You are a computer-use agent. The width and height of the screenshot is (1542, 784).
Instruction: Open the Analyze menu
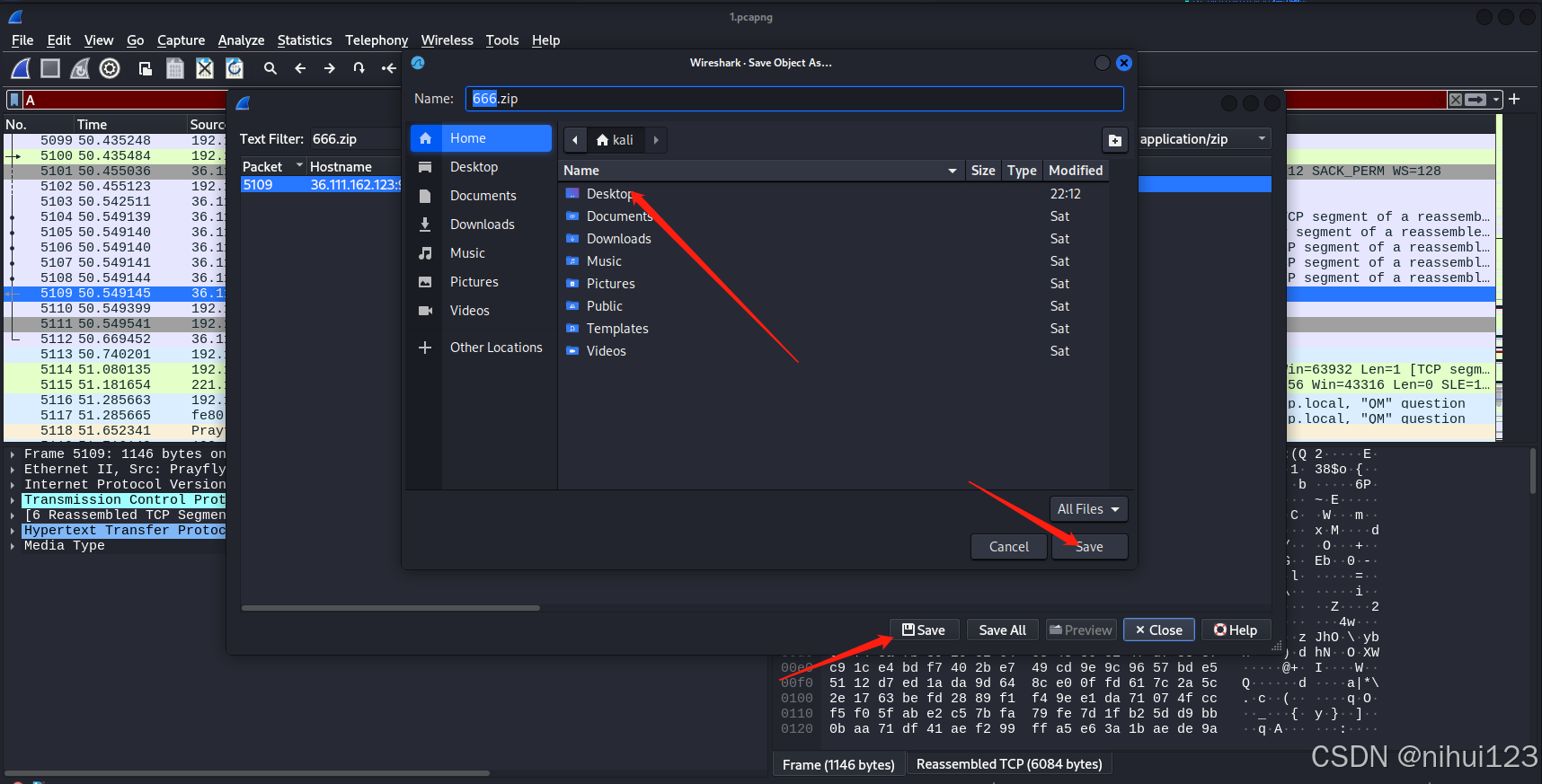pyautogui.click(x=241, y=40)
